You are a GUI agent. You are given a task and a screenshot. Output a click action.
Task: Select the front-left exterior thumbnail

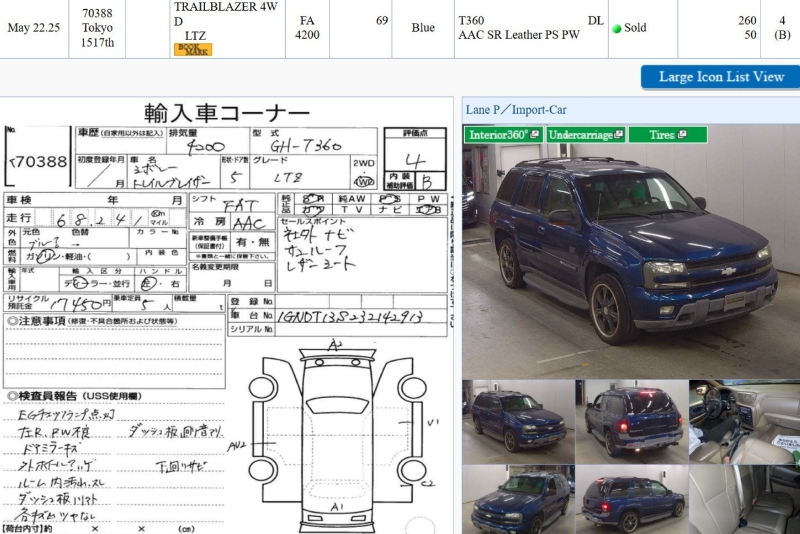click(x=517, y=421)
